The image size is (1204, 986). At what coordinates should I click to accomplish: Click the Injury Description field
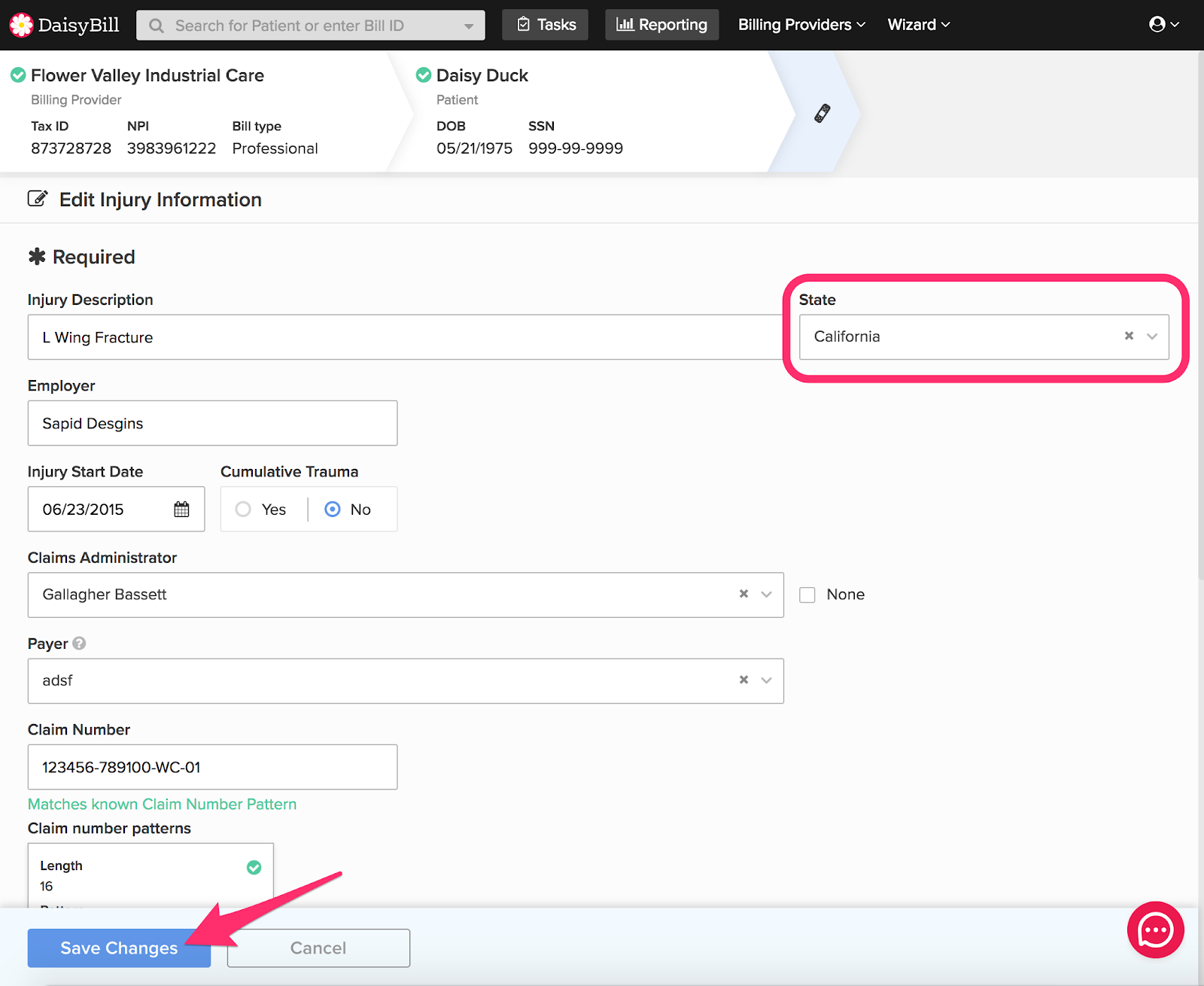click(406, 337)
